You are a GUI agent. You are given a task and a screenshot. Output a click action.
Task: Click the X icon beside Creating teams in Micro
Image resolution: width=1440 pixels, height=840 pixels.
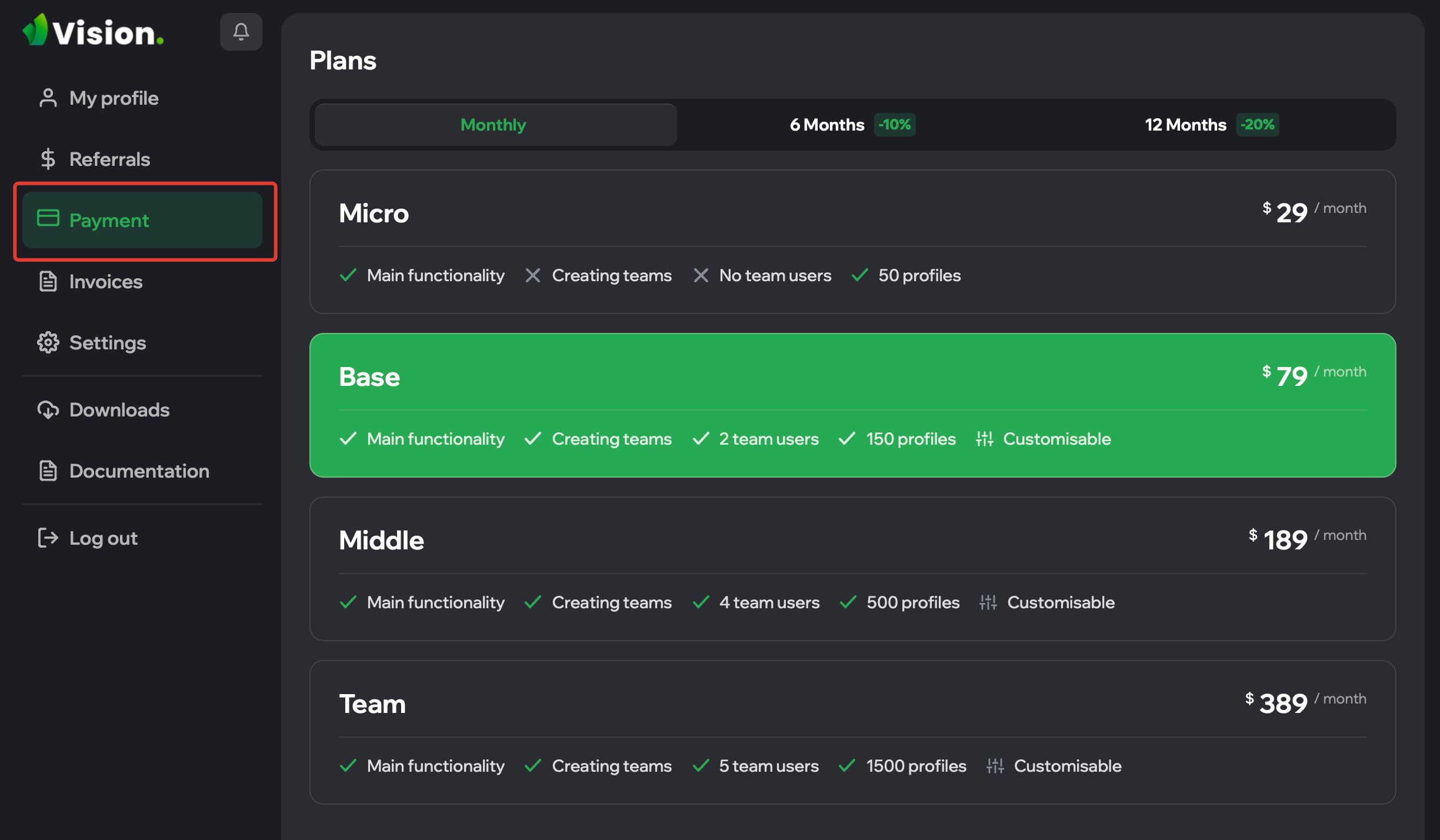pos(533,275)
